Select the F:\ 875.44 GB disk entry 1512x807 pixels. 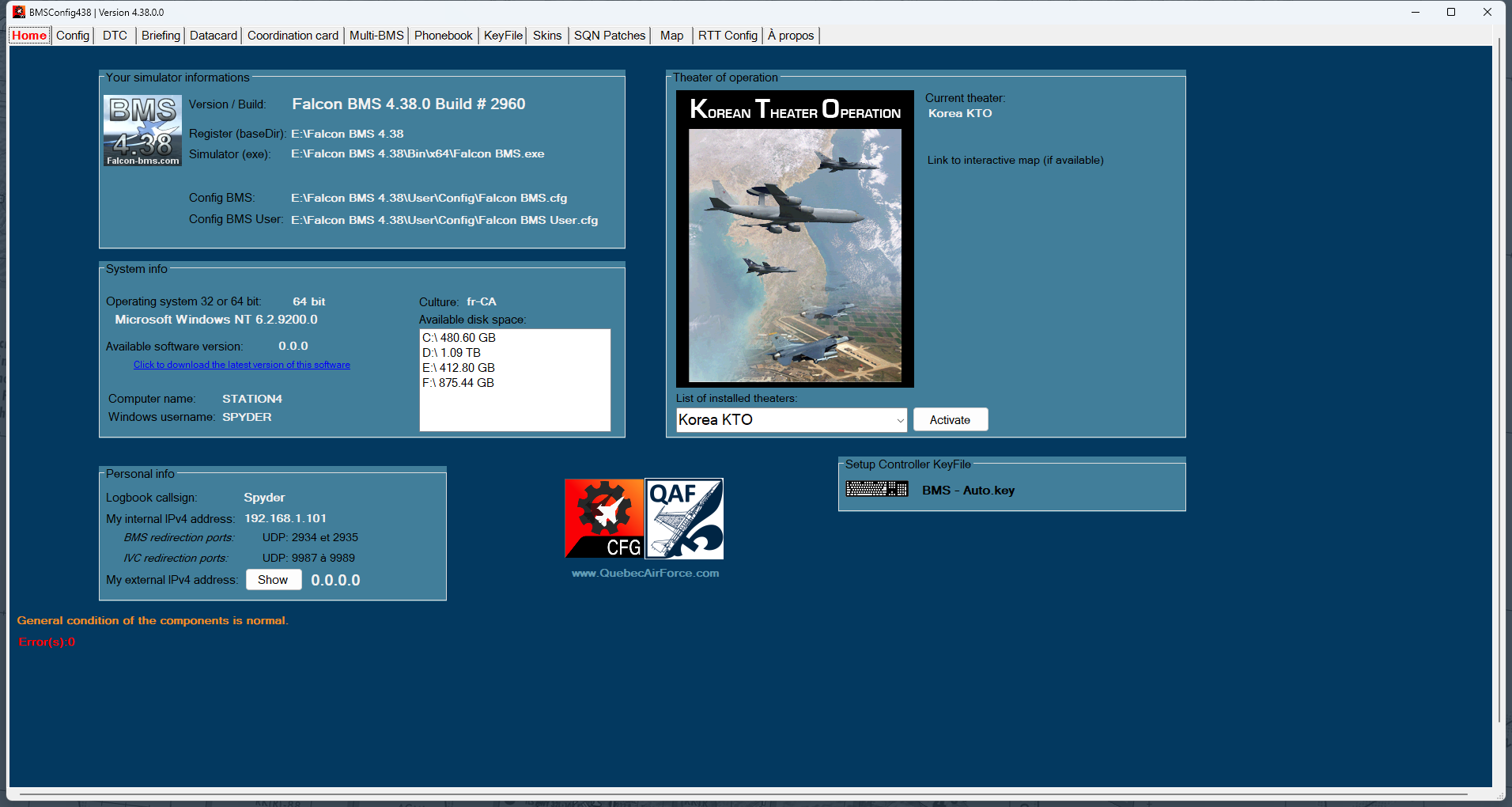point(458,383)
